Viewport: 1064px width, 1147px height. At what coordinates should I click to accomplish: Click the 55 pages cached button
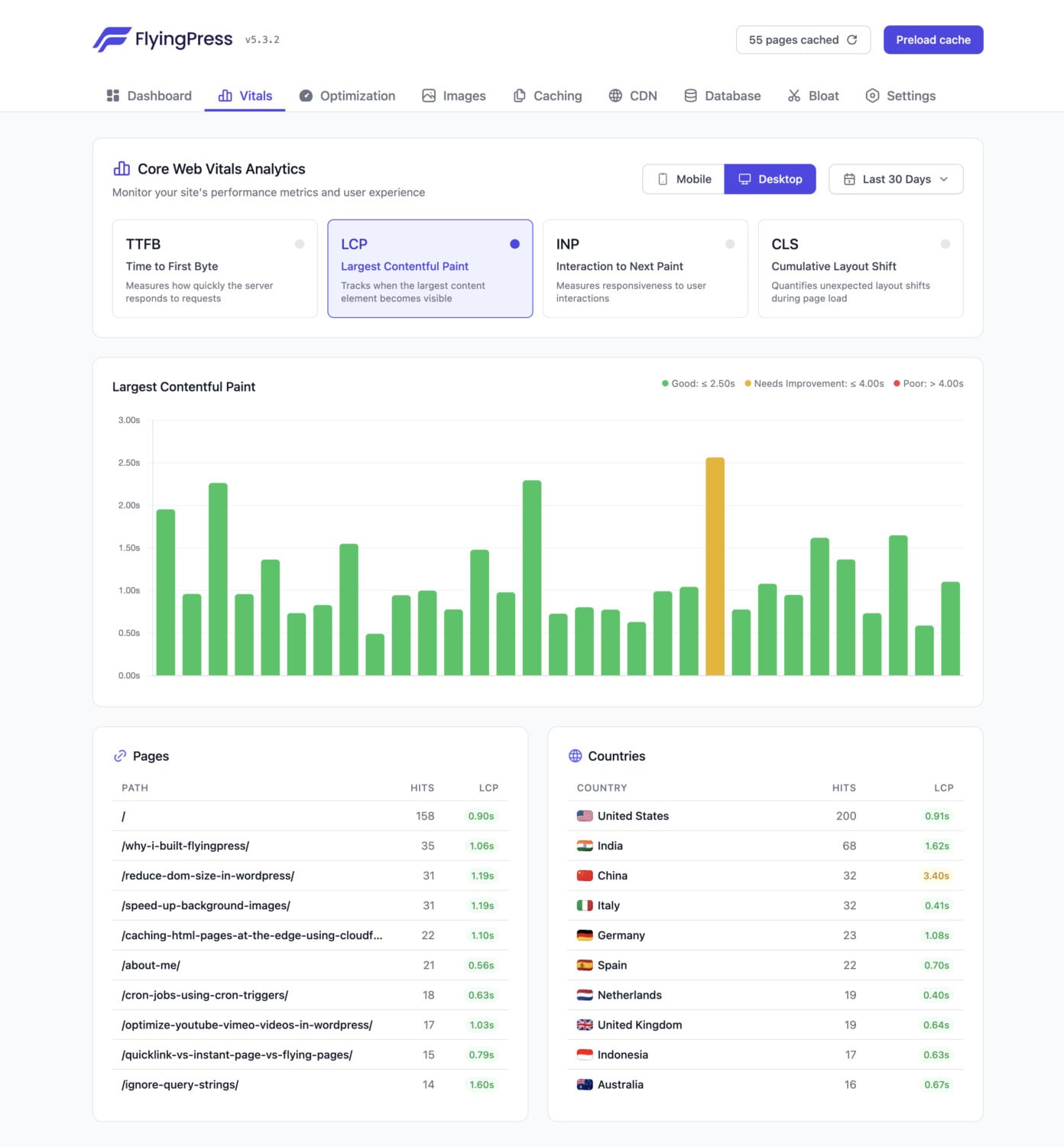pyautogui.click(x=803, y=40)
